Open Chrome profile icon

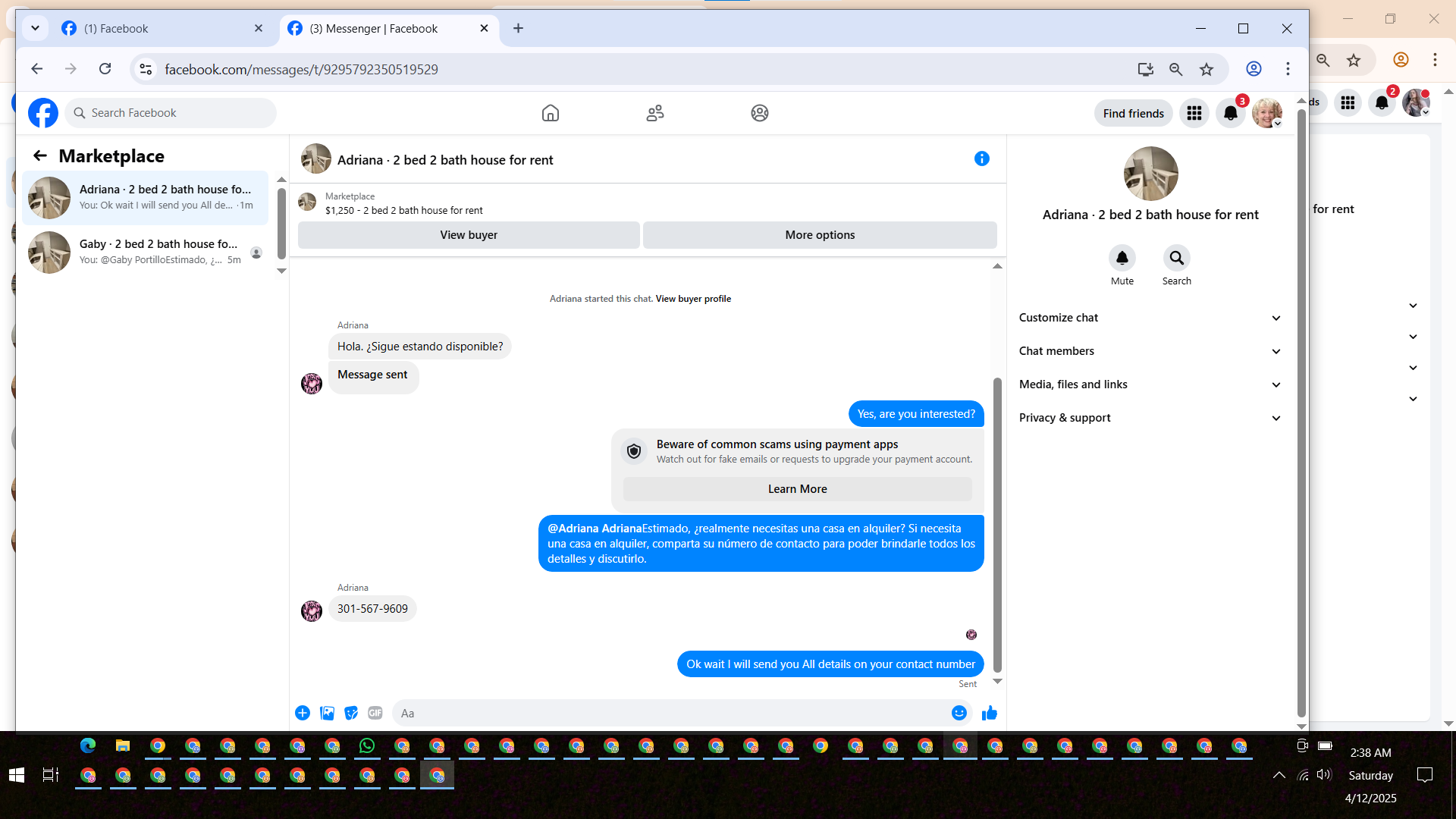[x=1254, y=69]
